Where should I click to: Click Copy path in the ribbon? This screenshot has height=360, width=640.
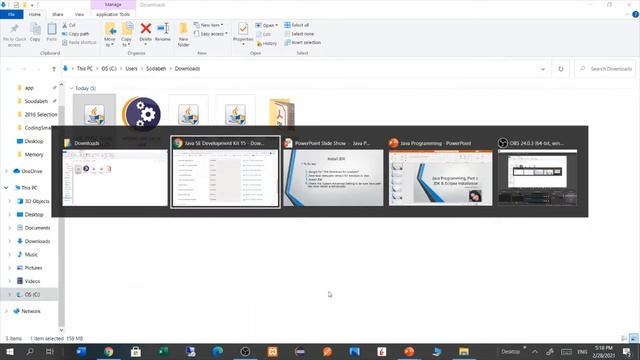pyautogui.click(x=76, y=34)
